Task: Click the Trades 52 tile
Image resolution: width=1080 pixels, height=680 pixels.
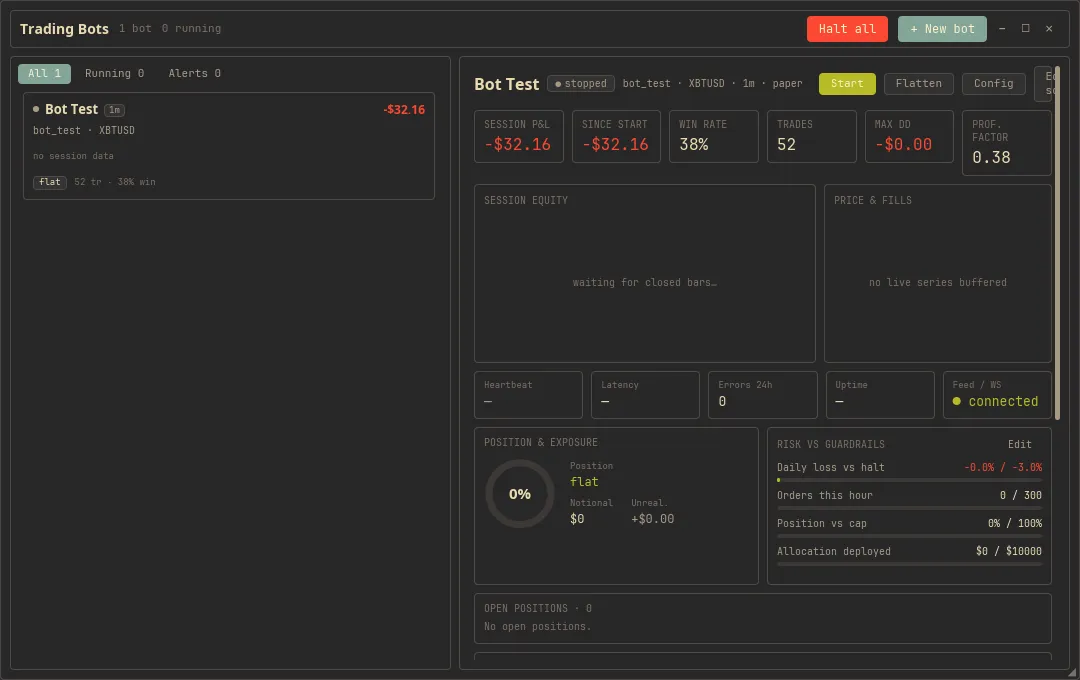Action: point(811,136)
